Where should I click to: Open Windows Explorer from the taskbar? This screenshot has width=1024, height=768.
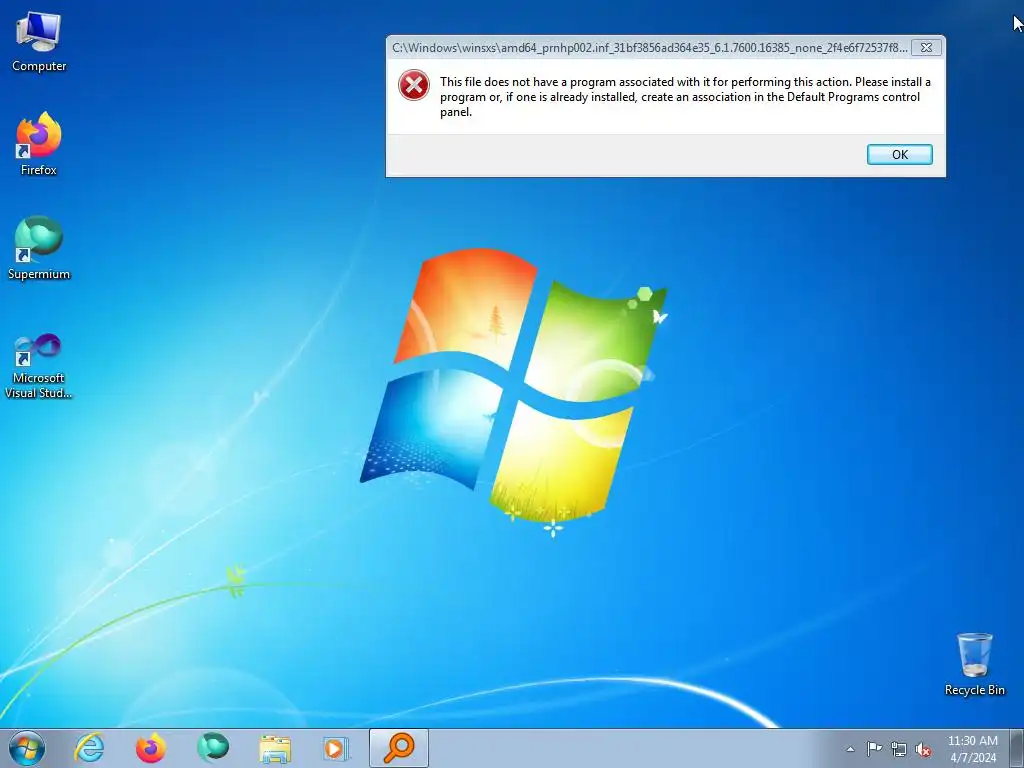pos(275,748)
